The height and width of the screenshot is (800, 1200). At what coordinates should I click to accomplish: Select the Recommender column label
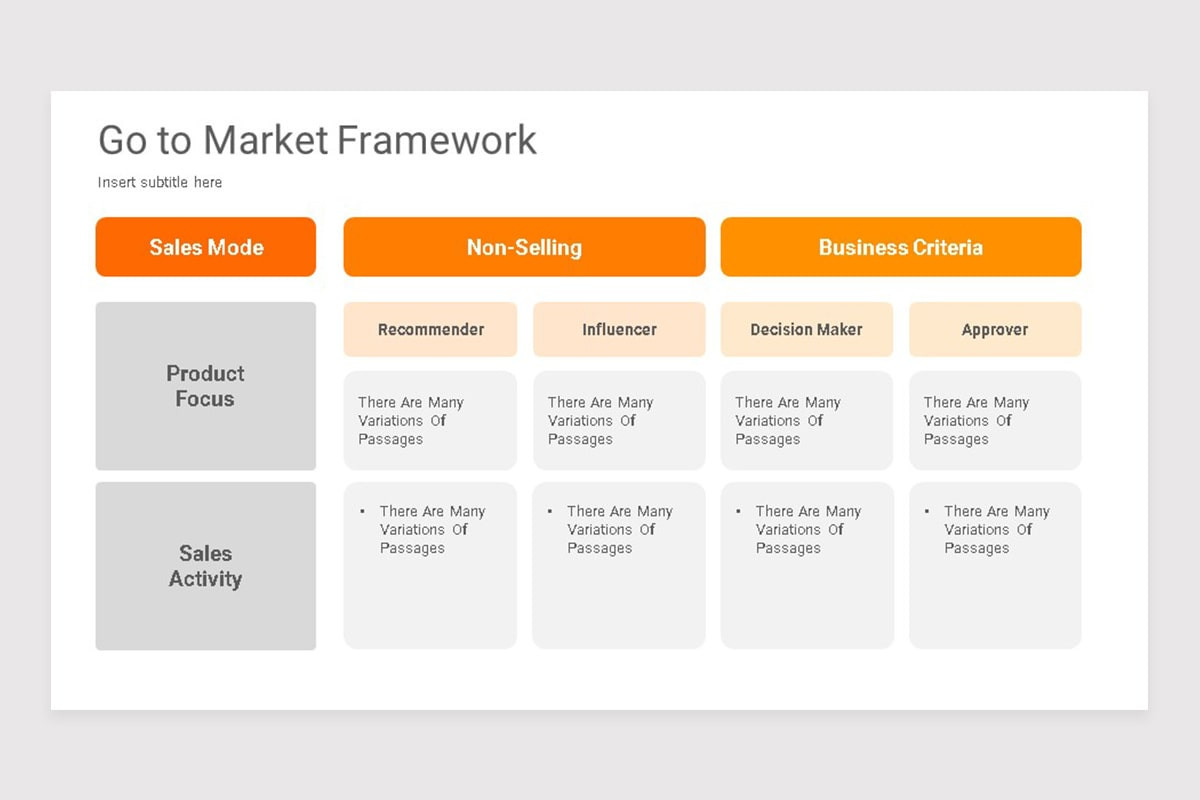click(431, 329)
